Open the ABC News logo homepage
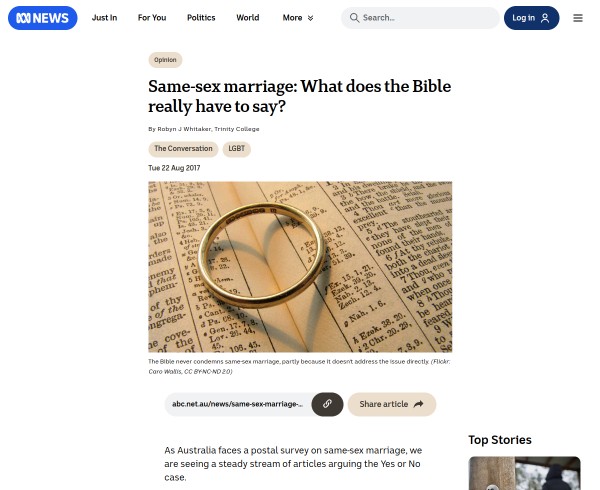600x490 pixels. [42, 18]
